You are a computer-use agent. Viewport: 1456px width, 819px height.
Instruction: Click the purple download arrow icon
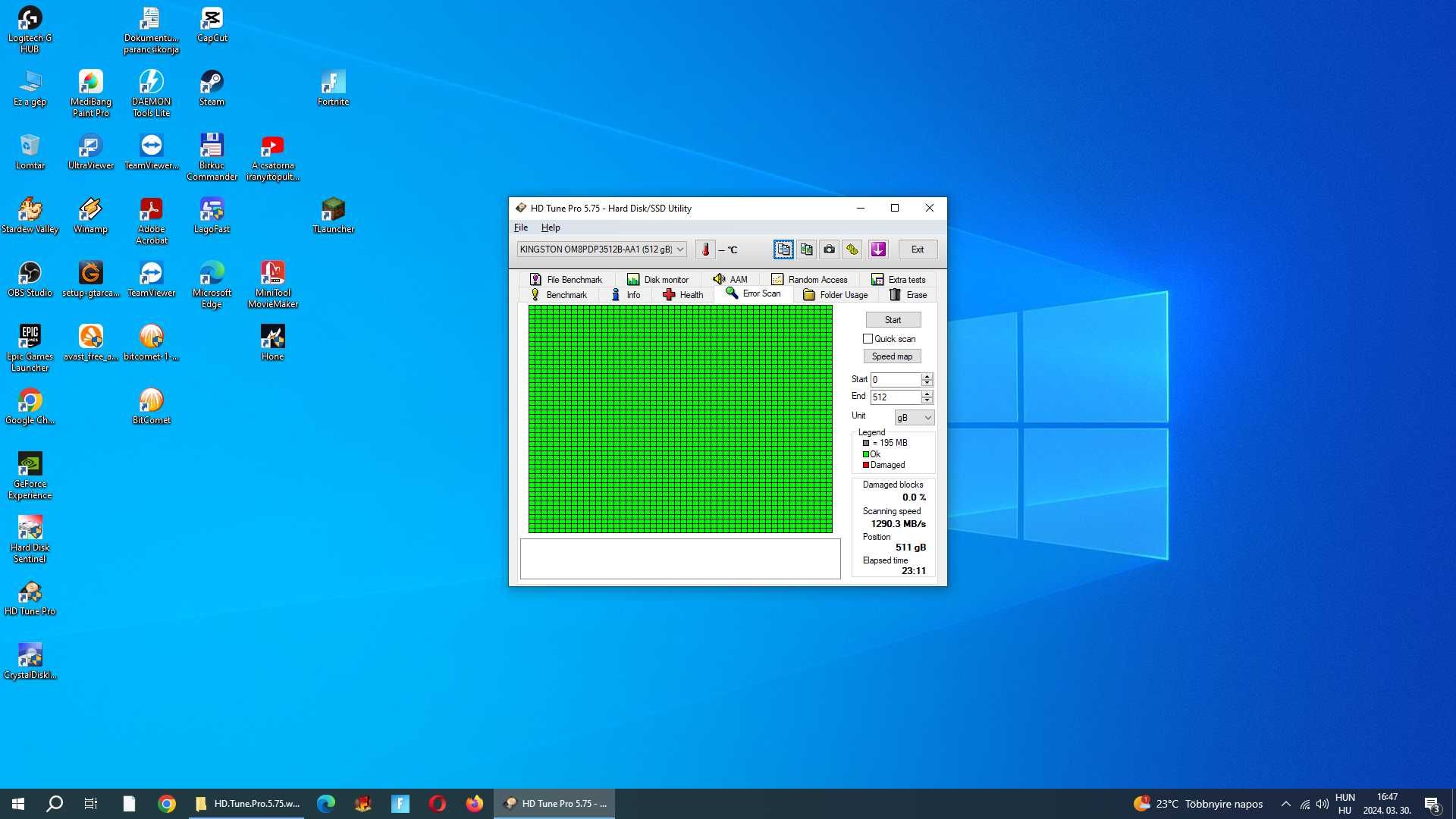click(x=878, y=249)
